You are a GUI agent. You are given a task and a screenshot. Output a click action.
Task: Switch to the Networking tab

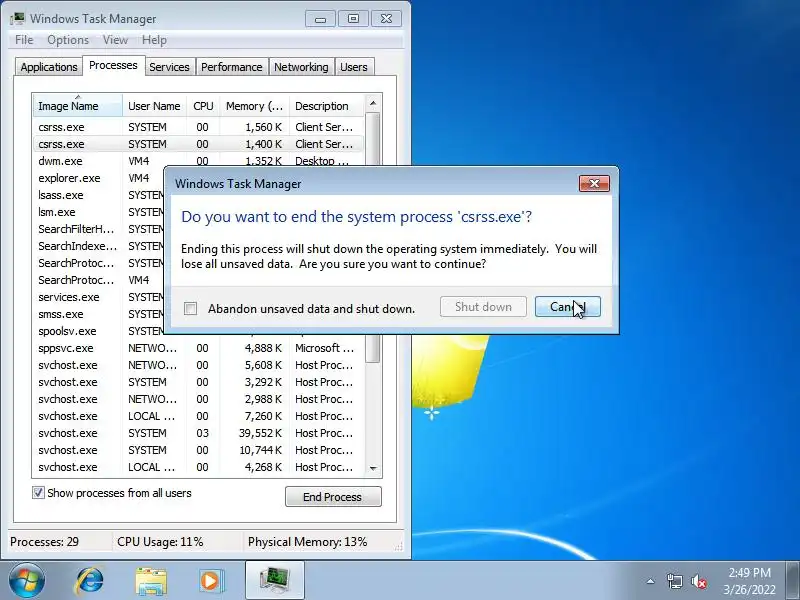(301, 67)
